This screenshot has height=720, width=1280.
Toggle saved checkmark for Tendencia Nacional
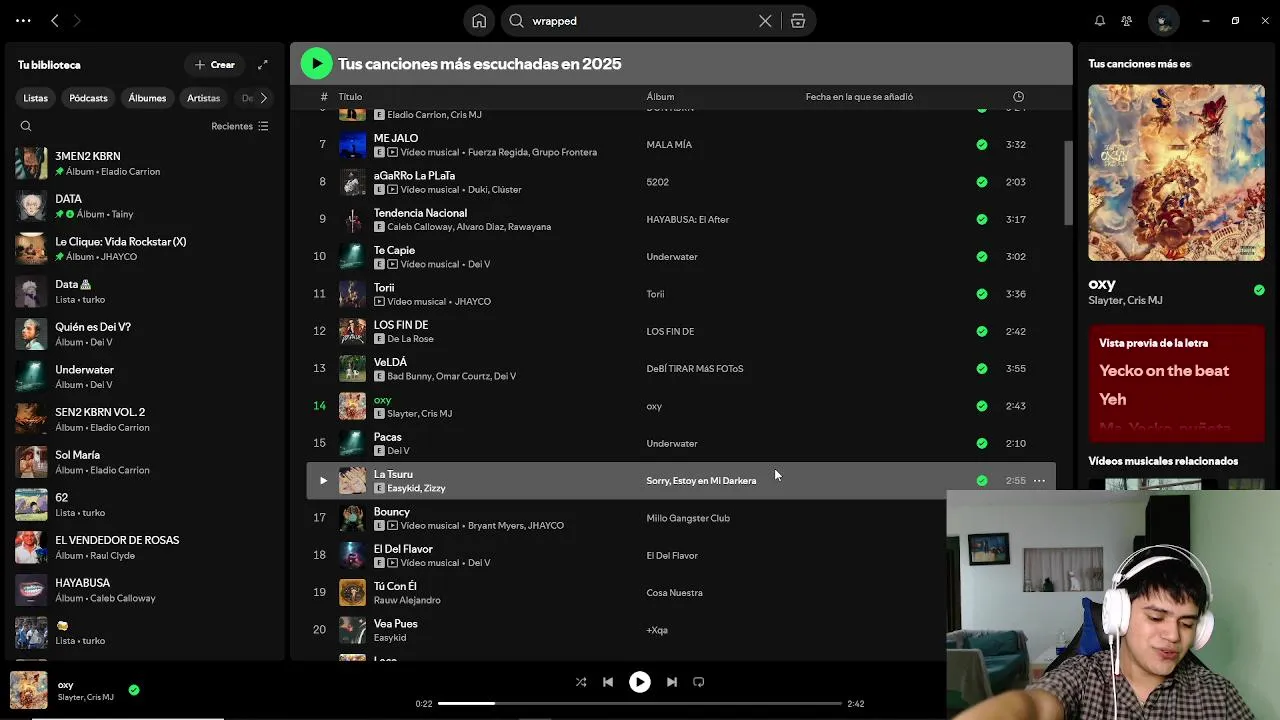(982, 219)
